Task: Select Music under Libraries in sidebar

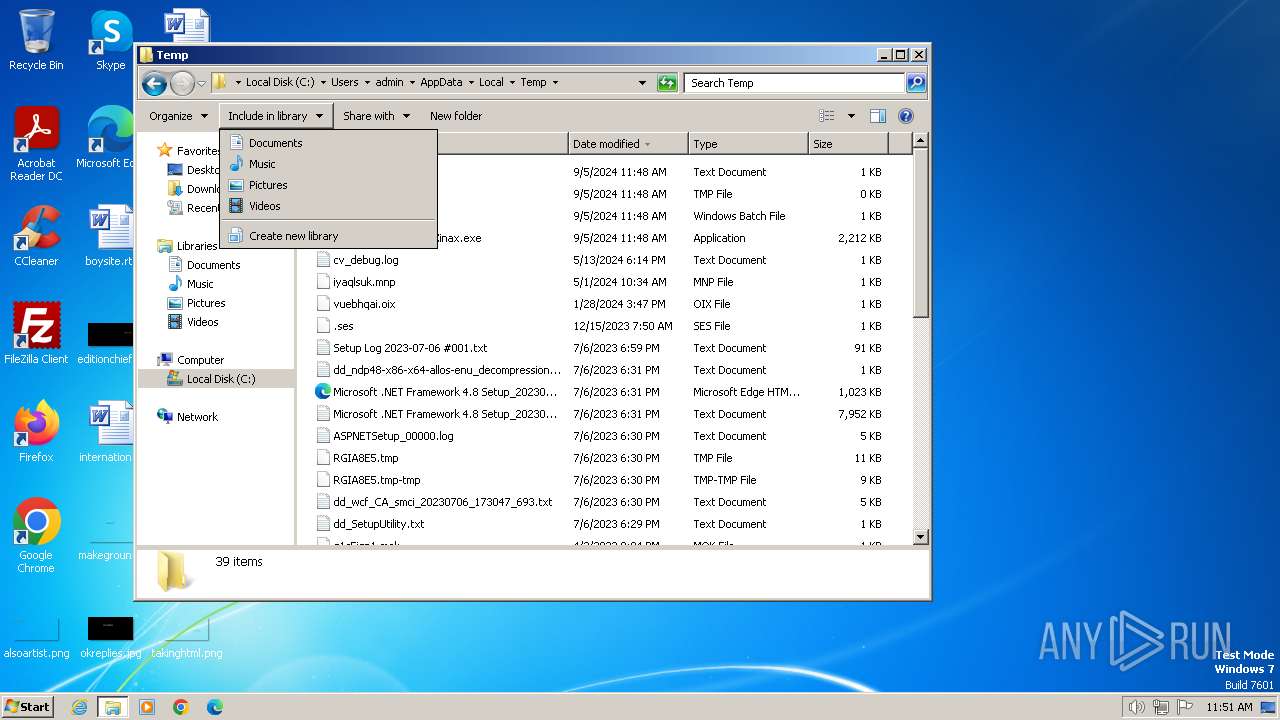Action: point(200,284)
